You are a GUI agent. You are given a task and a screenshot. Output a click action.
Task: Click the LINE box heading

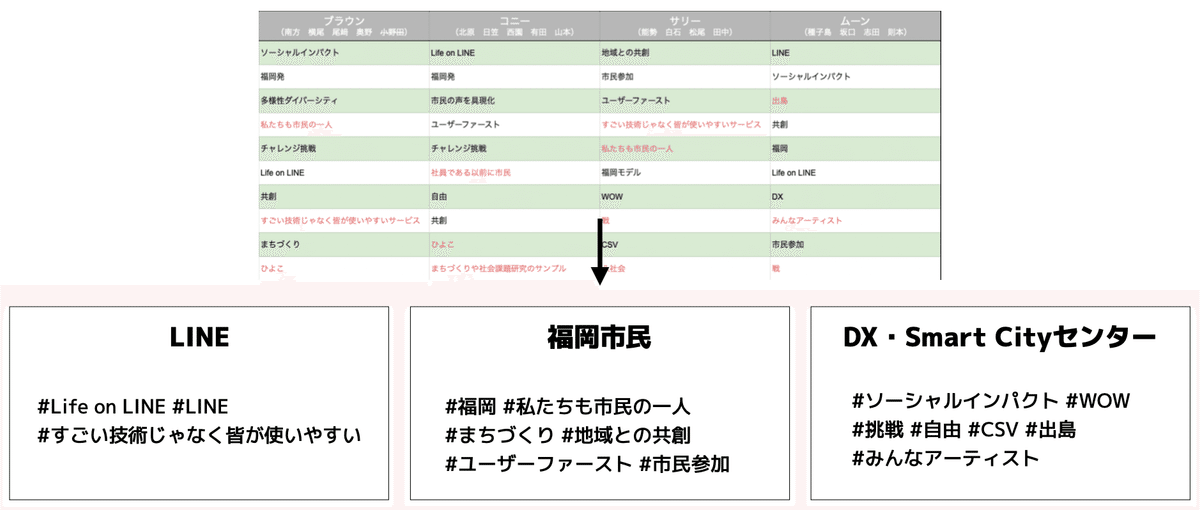(x=198, y=337)
